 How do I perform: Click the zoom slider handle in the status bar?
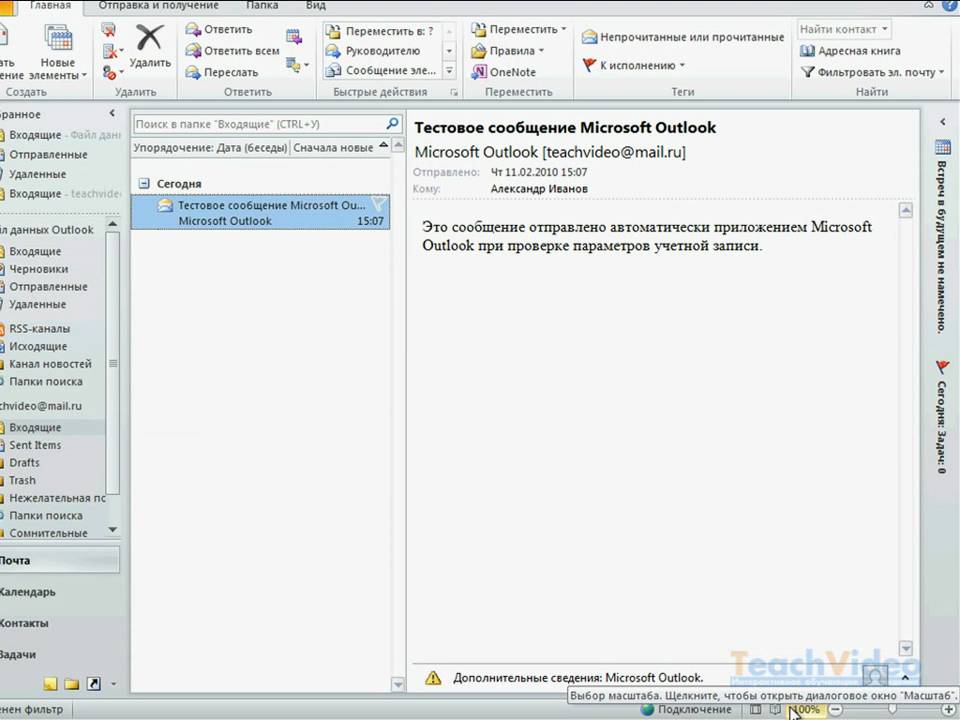pyautogui.click(x=892, y=709)
